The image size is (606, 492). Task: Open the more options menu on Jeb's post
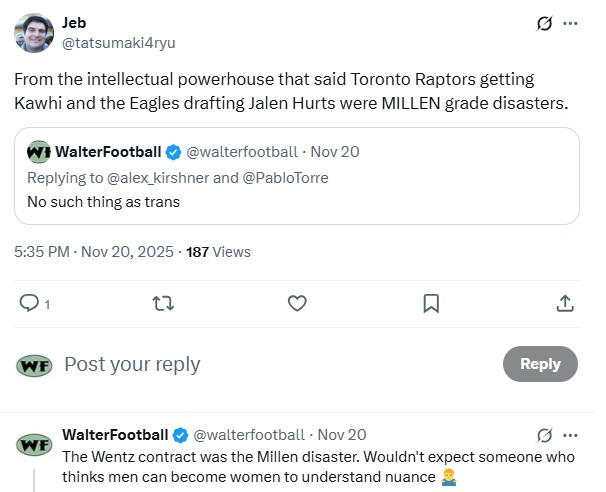(x=571, y=24)
